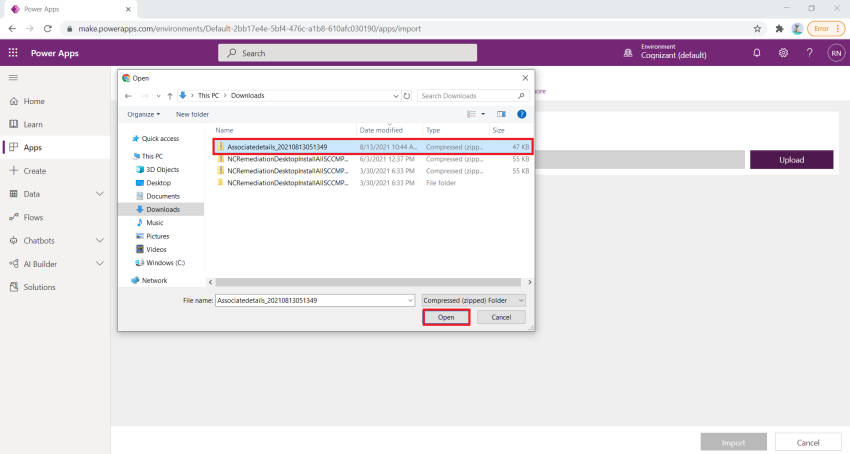The width and height of the screenshot is (850, 454).
Task: Open the address bar path history dropdown
Action: tap(396, 96)
